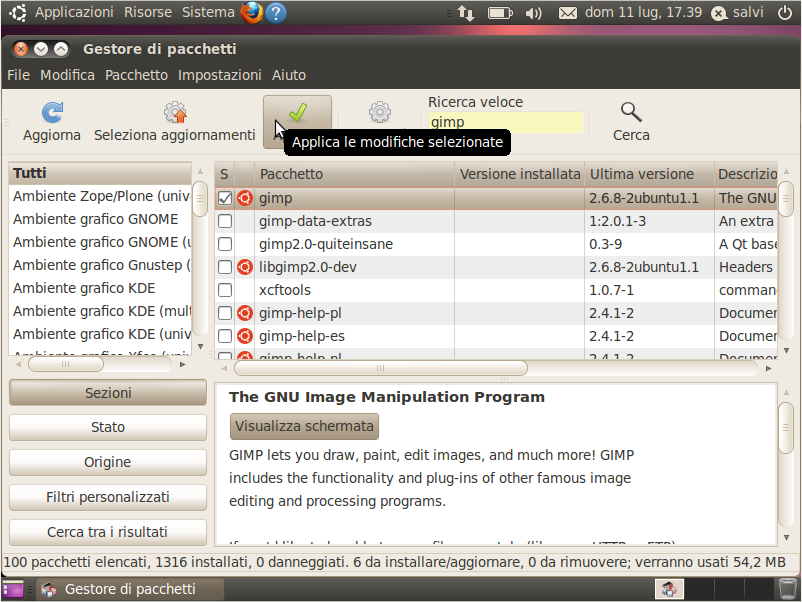Open the File menu

pos(18,75)
